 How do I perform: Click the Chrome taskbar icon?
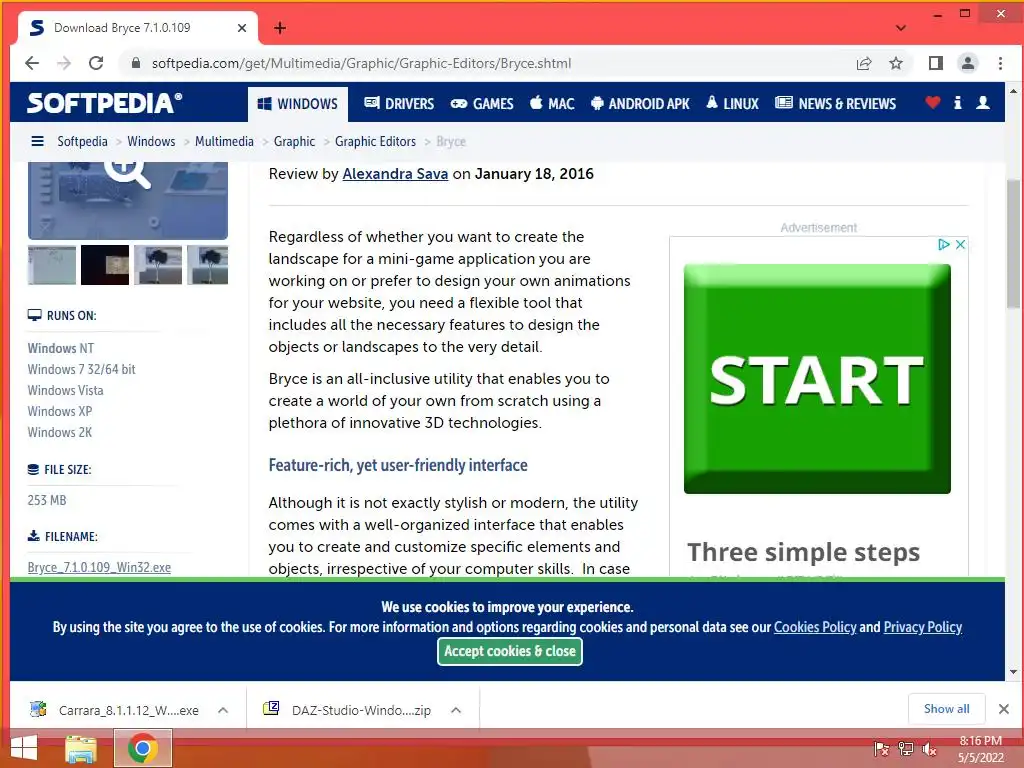point(142,749)
